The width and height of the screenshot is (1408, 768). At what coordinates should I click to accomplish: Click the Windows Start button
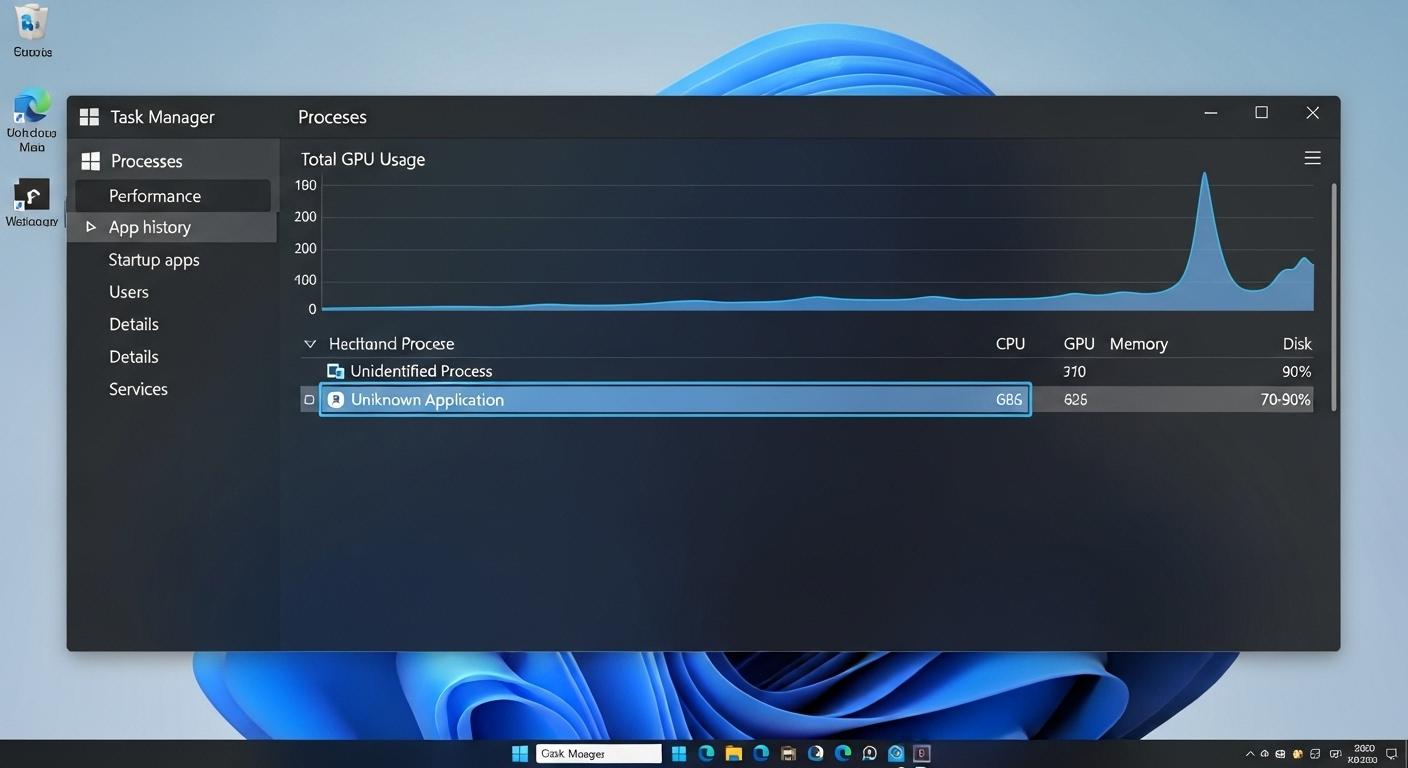pos(520,753)
